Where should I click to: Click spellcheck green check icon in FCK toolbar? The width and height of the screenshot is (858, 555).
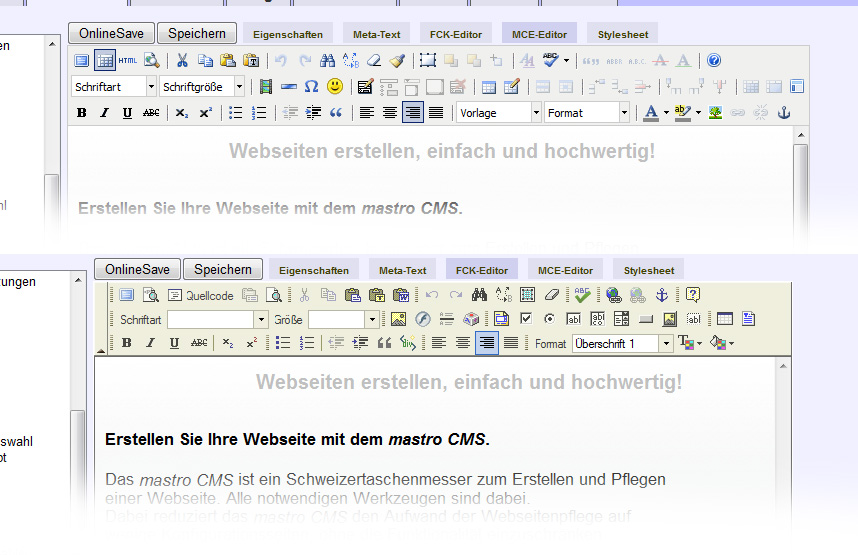[x=582, y=296]
